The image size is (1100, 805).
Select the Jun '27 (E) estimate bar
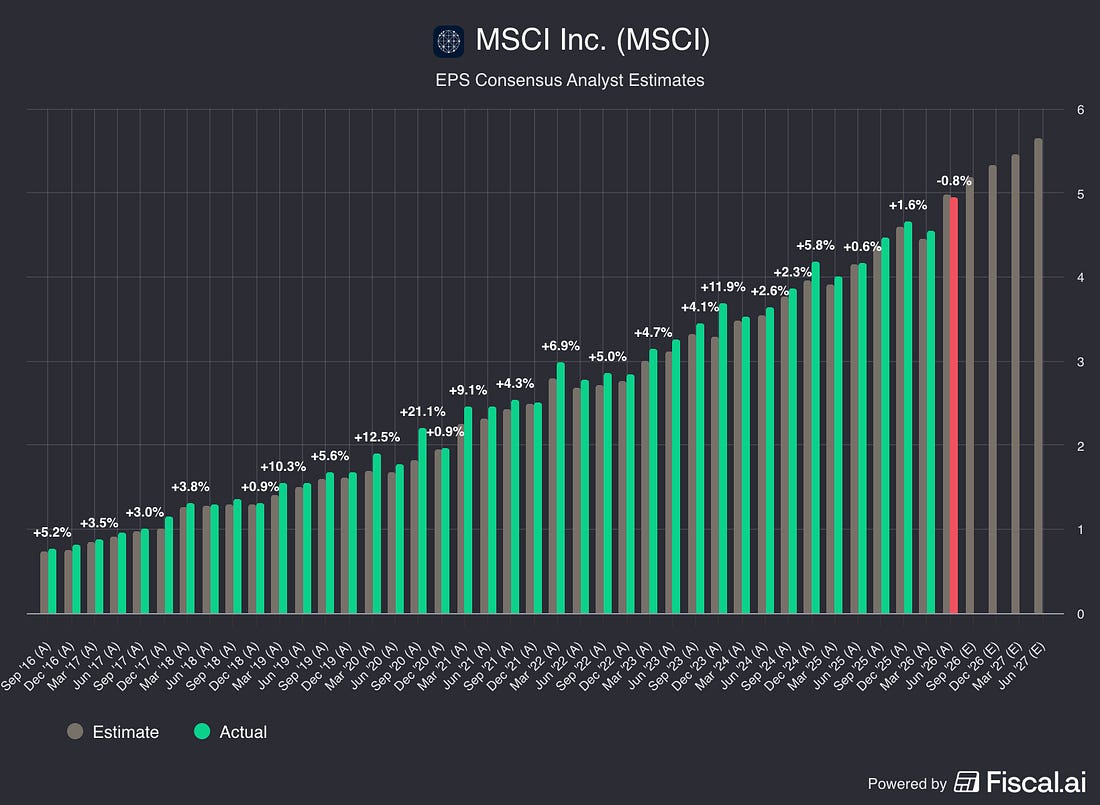tap(1038, 376)
